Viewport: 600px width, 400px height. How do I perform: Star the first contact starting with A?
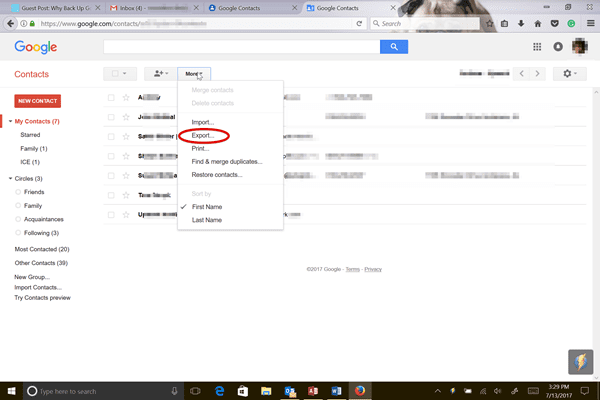click(126, 97)
